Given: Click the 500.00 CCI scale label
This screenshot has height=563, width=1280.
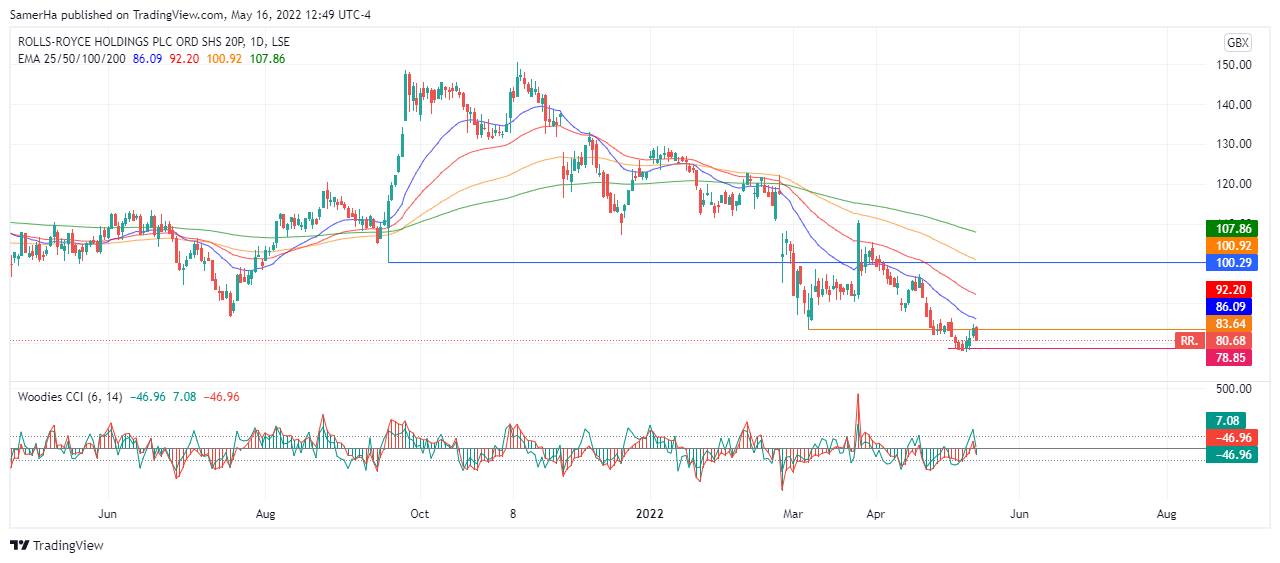Looking at the screenshot, I should tap(1229, 388).
